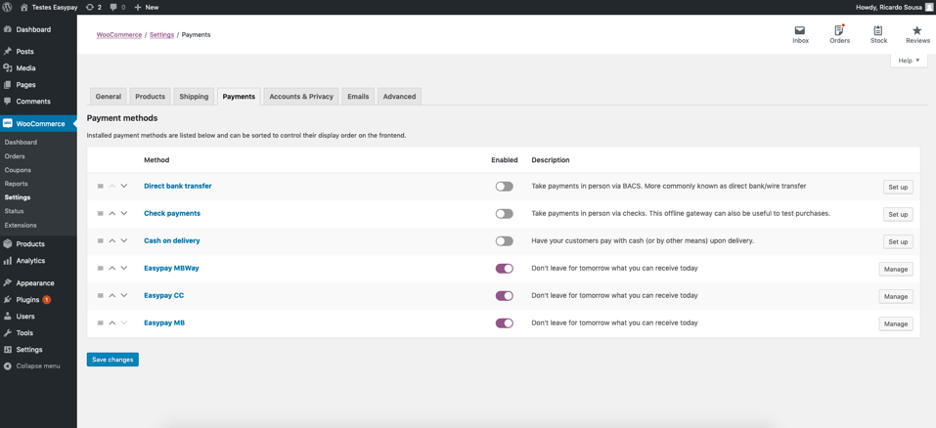Click Set up for Direct bank transfer
Viewport: 936px width, 428px height.
pos(898,187)
